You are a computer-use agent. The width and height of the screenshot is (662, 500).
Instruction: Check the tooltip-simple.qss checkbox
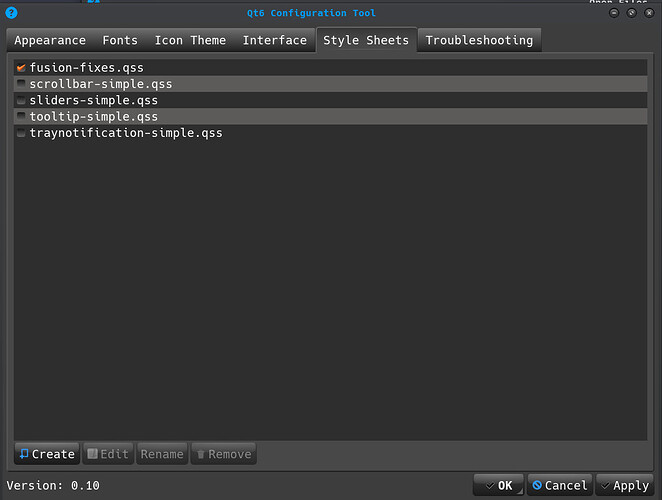point(21,117)
